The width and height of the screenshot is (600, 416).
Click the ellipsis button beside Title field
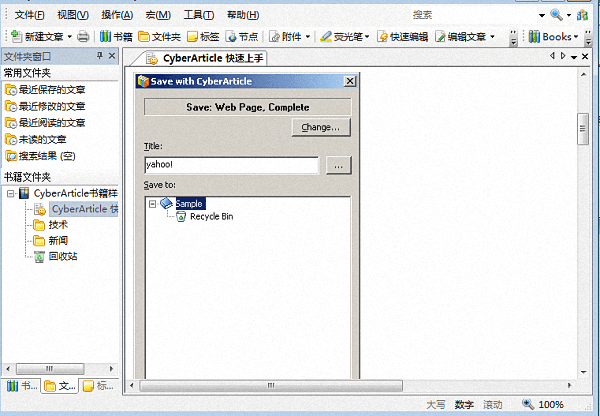(x=338, y=165)
